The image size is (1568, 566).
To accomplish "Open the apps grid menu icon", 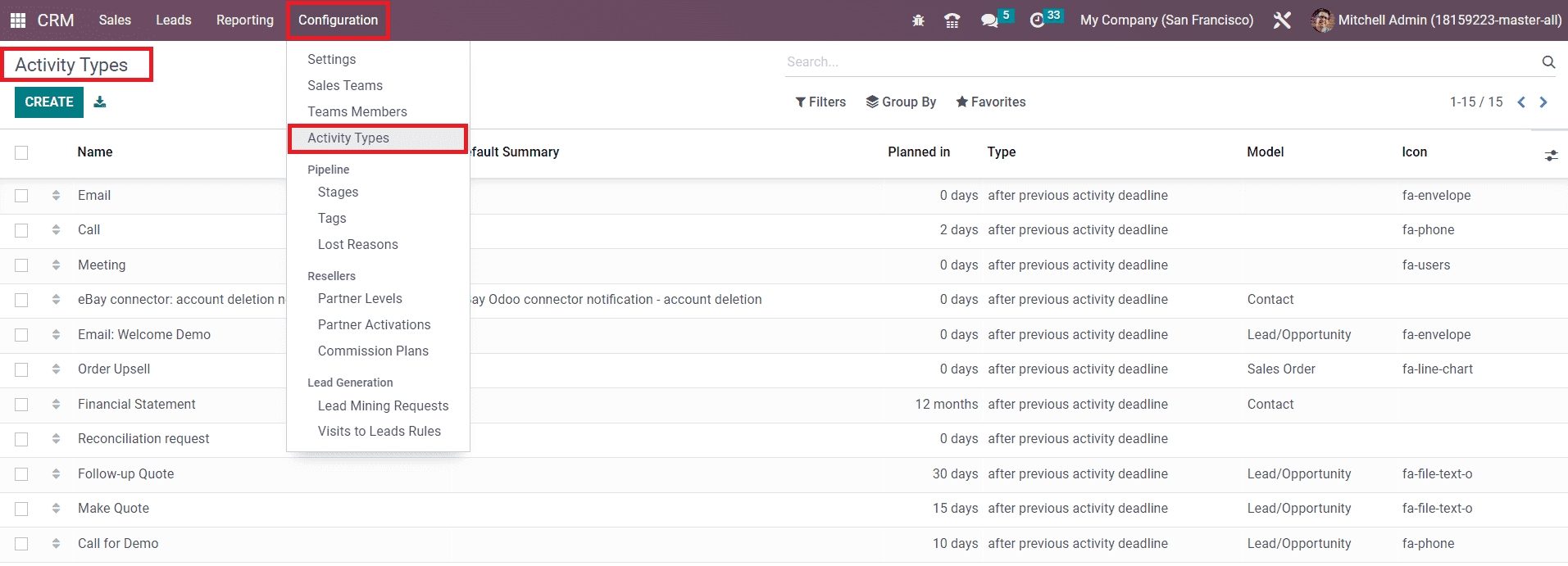I will 17,20.
